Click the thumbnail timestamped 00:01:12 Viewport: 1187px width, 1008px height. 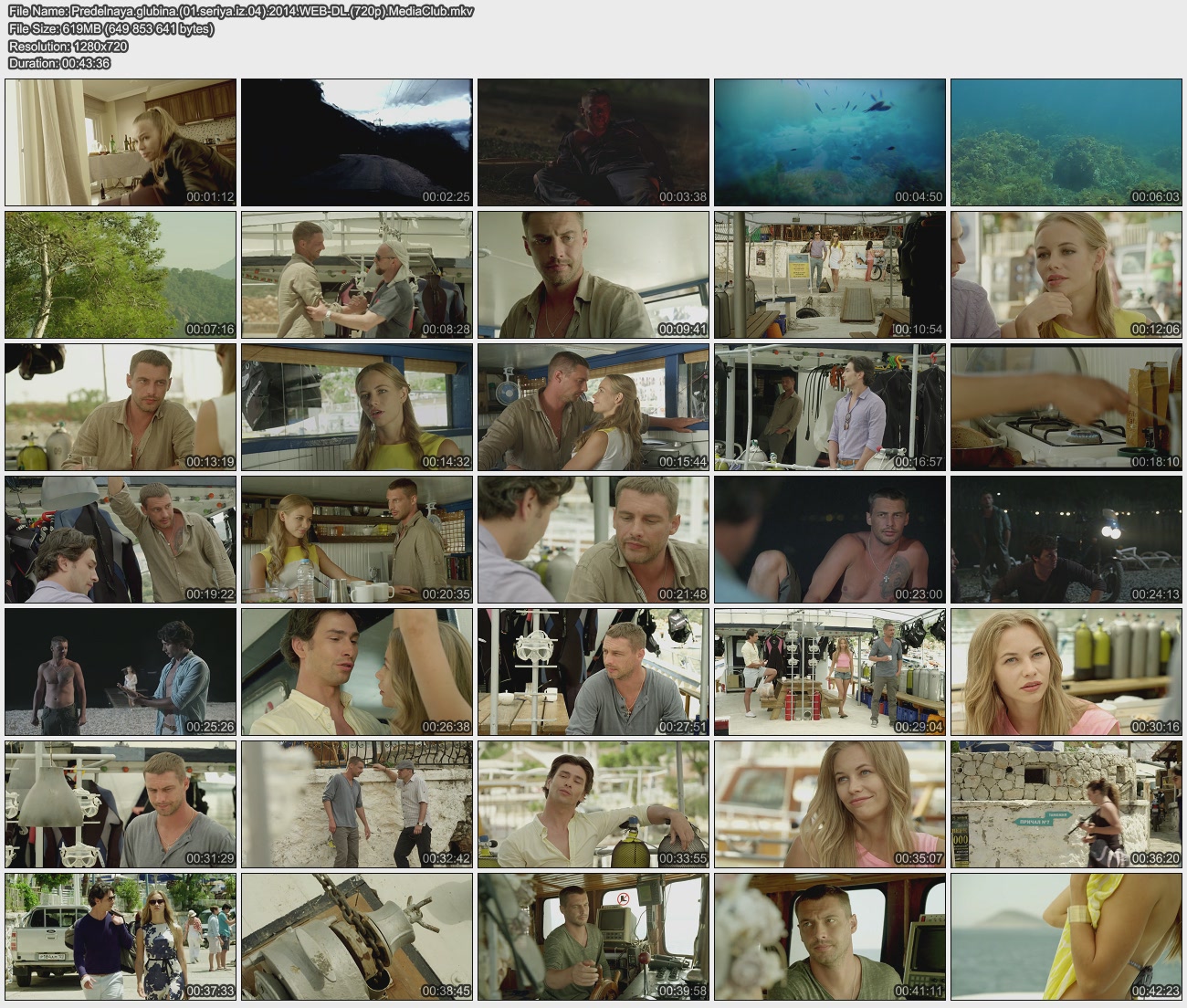[121, 142]
